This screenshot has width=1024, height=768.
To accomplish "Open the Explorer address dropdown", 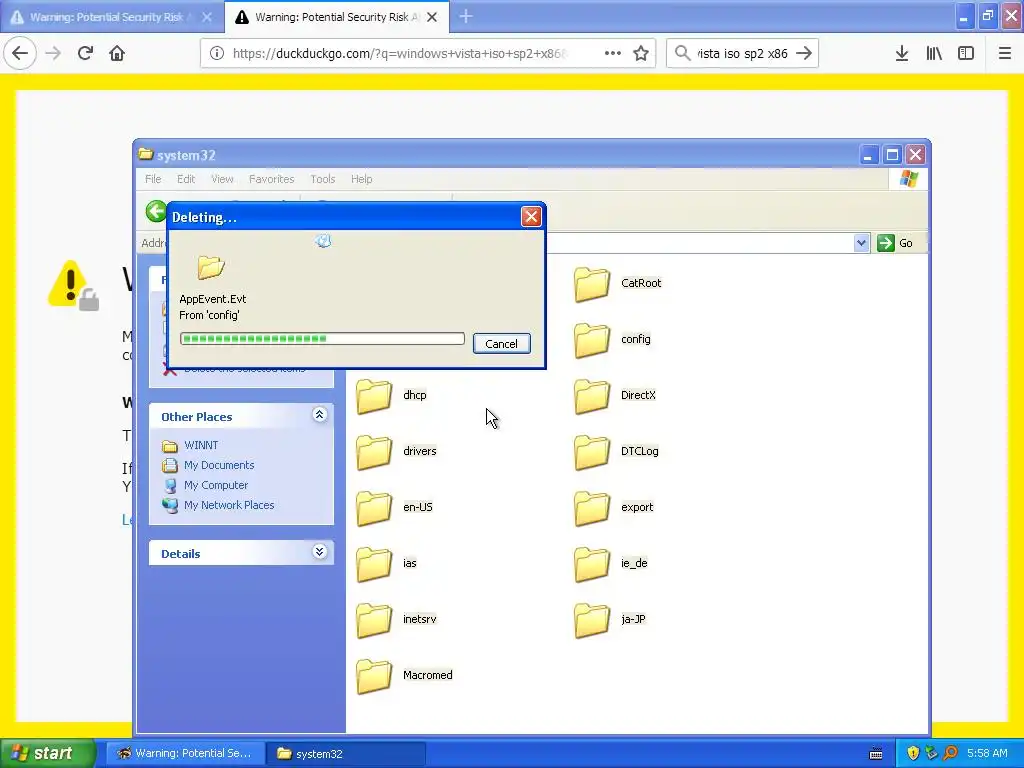I will [861, 243].
